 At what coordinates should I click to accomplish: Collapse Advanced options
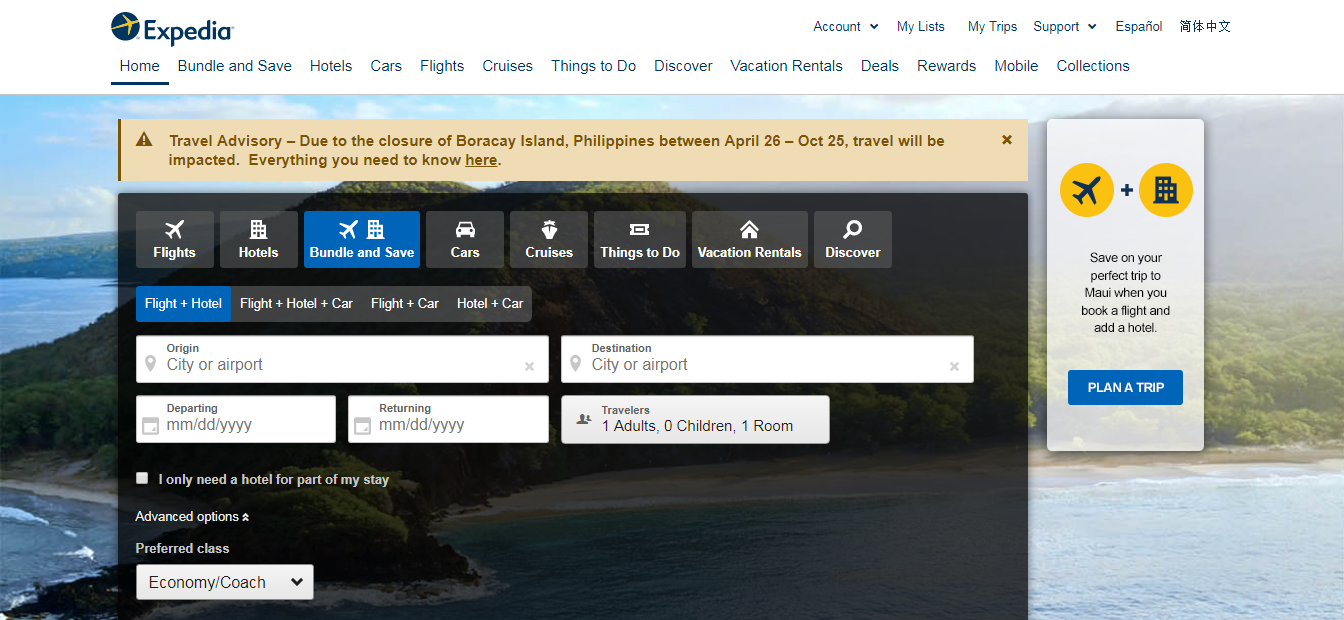[x=192, y=517]
